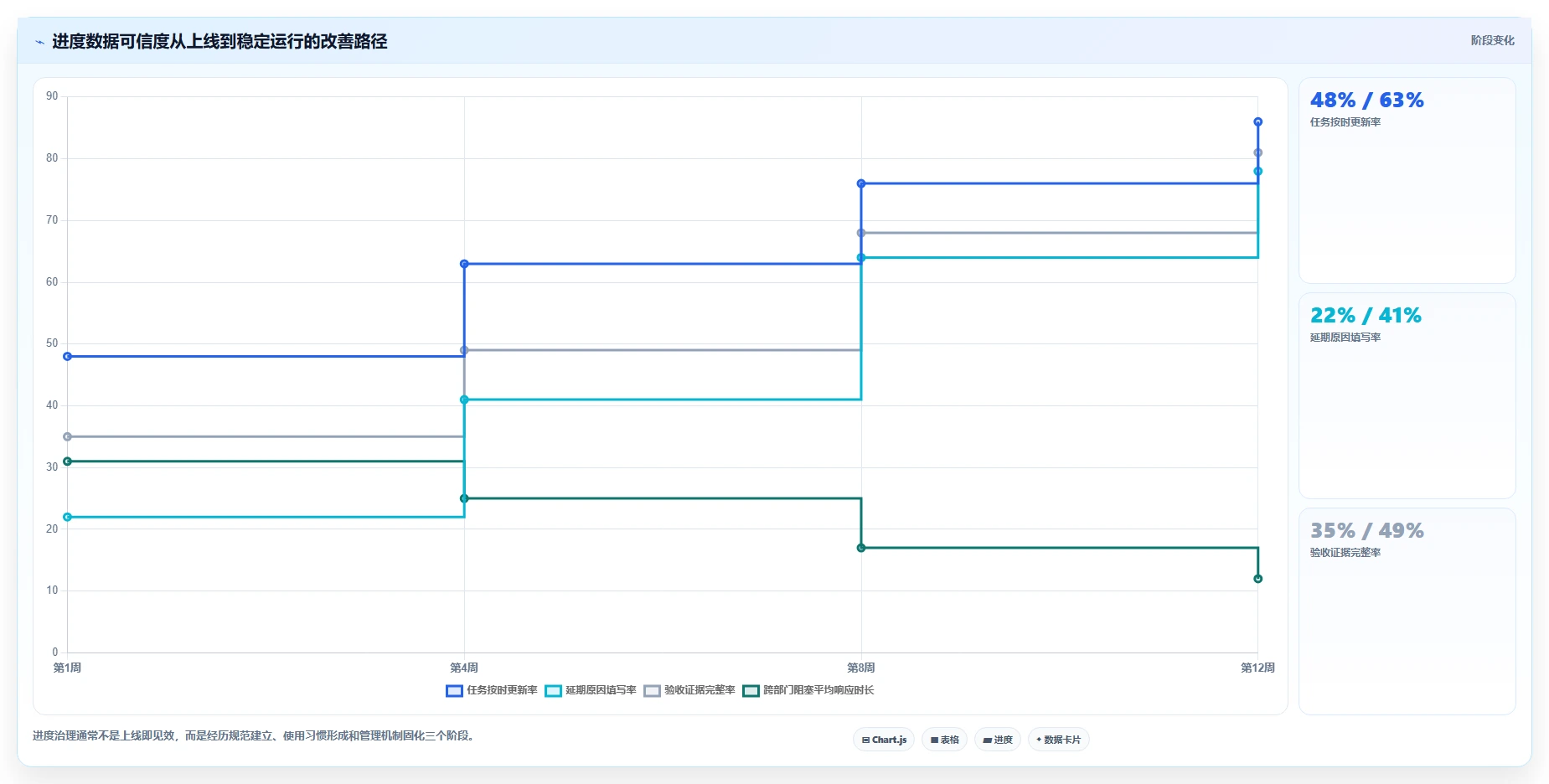
Task: Click the 验收证据完整率 point at 第8周 (68)
Action: 861,233
